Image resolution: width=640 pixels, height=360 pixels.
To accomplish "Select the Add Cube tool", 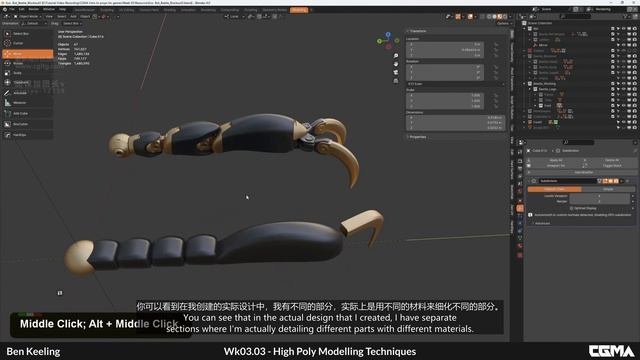I will [x=28, y=113].
